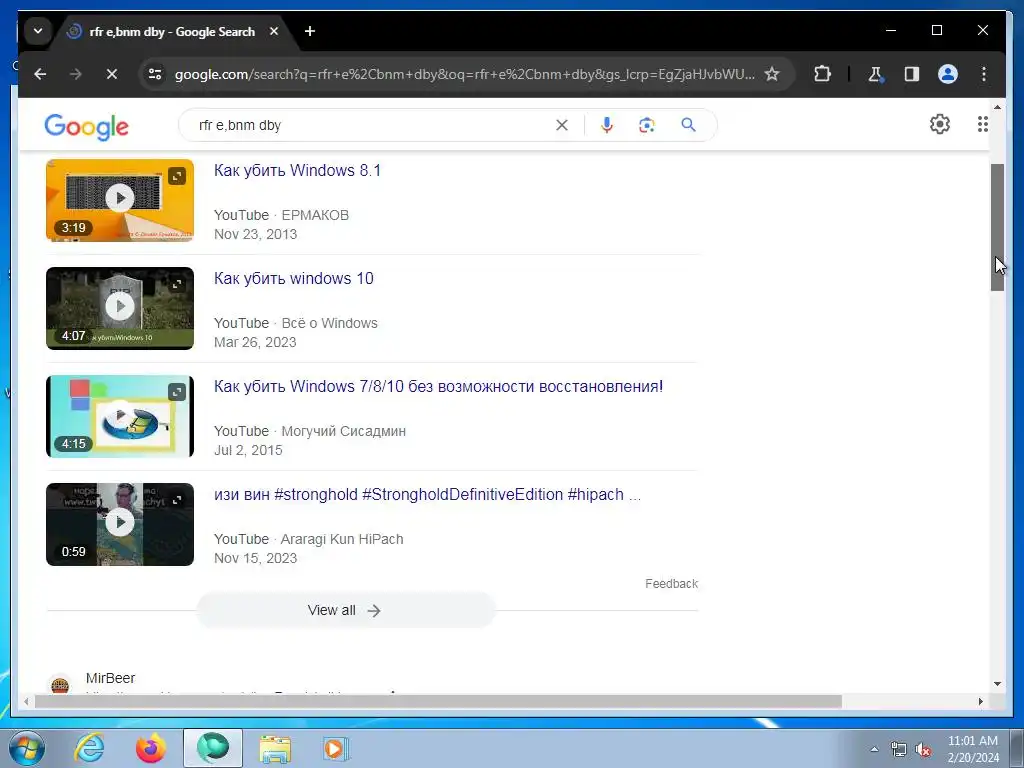Submit search with the magnifier icon
This screenshot has width=1024, height=768.
pyautogui.click(x=688, y=125)
